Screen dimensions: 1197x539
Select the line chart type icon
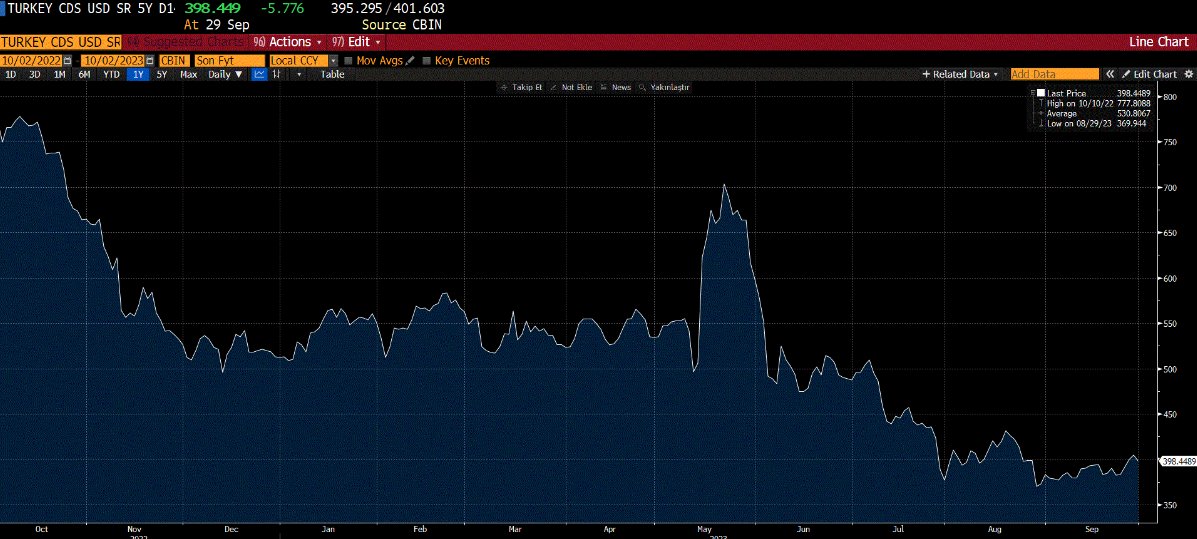pyautogui.click(x=258, y=74)
